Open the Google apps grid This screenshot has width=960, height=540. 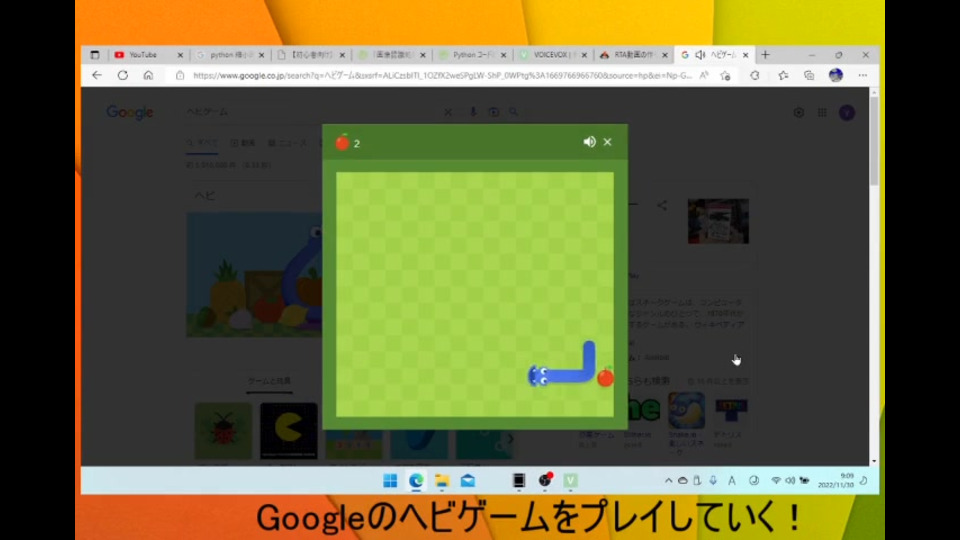822,113
